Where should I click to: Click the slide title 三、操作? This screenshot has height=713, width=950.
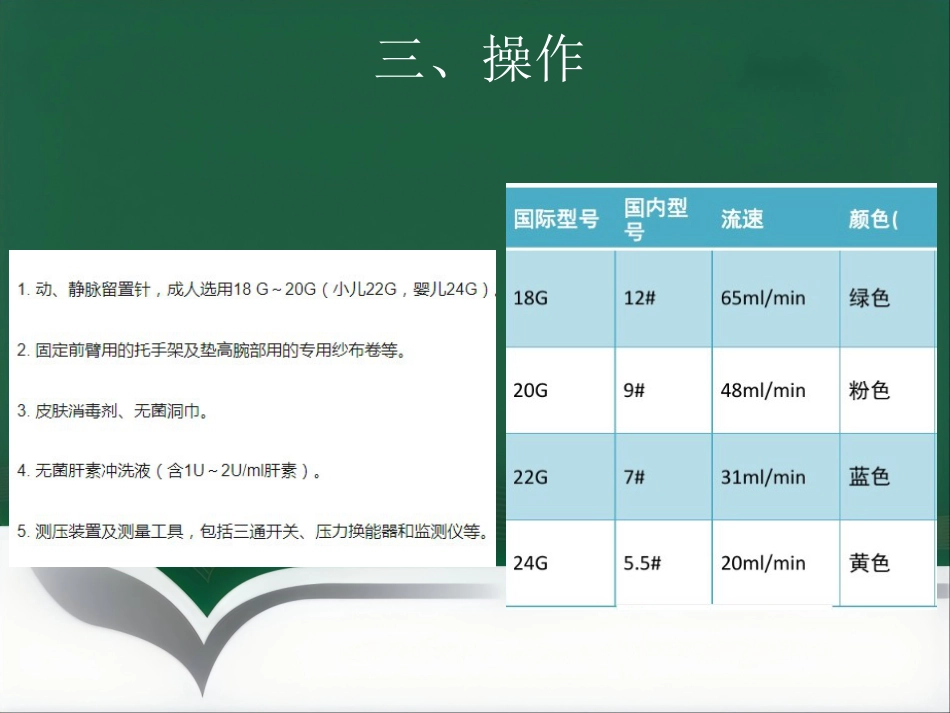(479, 59)
